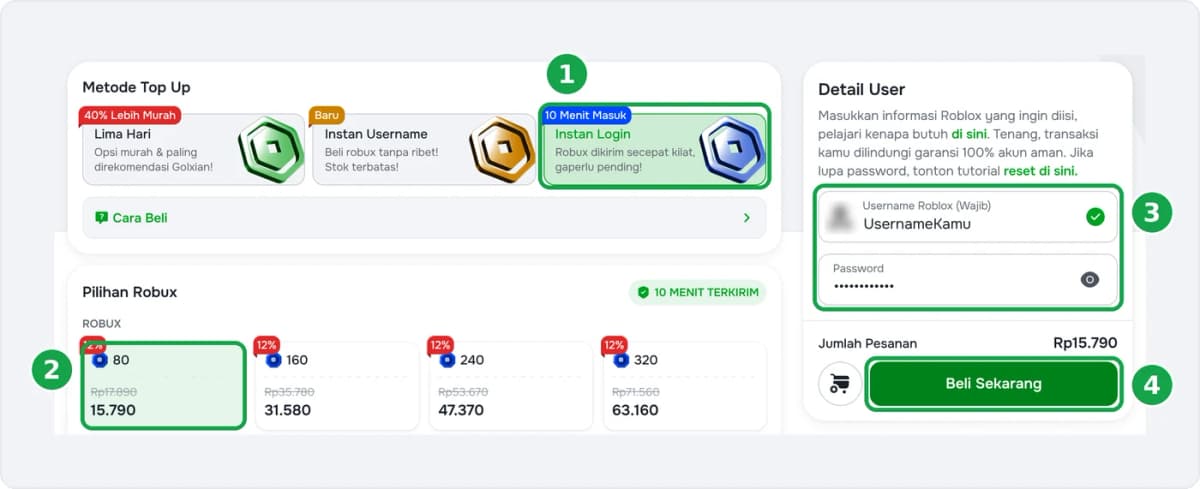Click the 10 Menit Masuk badge
Screen dimensions: 1200x489
586,115
